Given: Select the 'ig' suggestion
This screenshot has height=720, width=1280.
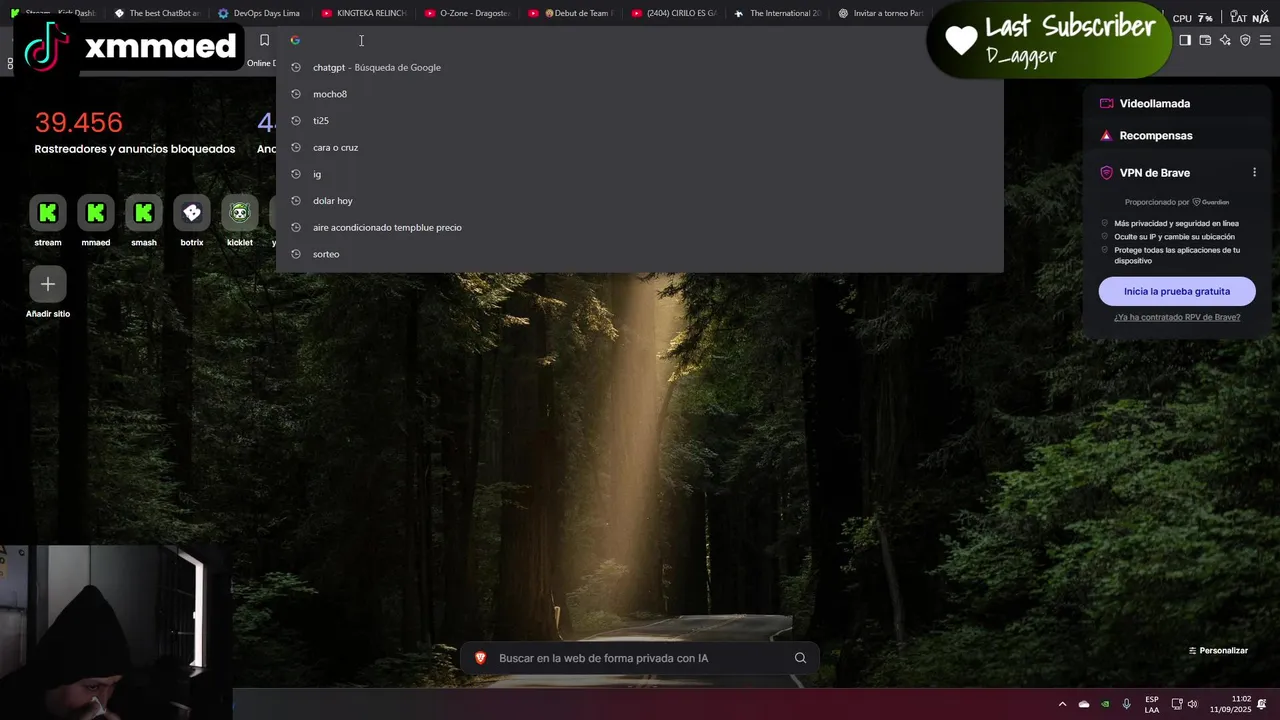Looking at the screenshot, I should tap(640, 174).
